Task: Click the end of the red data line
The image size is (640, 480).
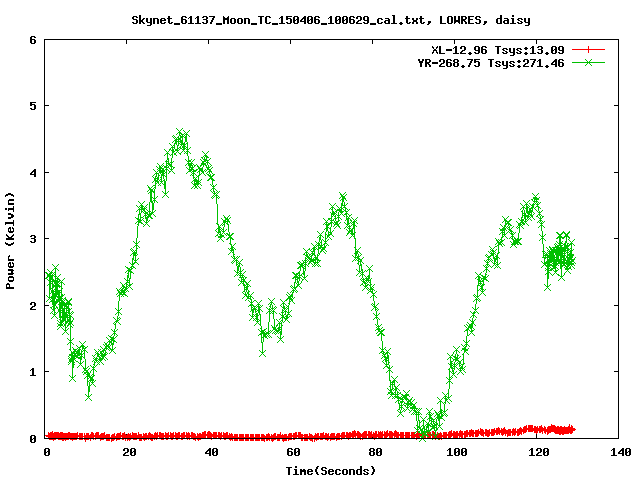Action: (x=572, y=429)
